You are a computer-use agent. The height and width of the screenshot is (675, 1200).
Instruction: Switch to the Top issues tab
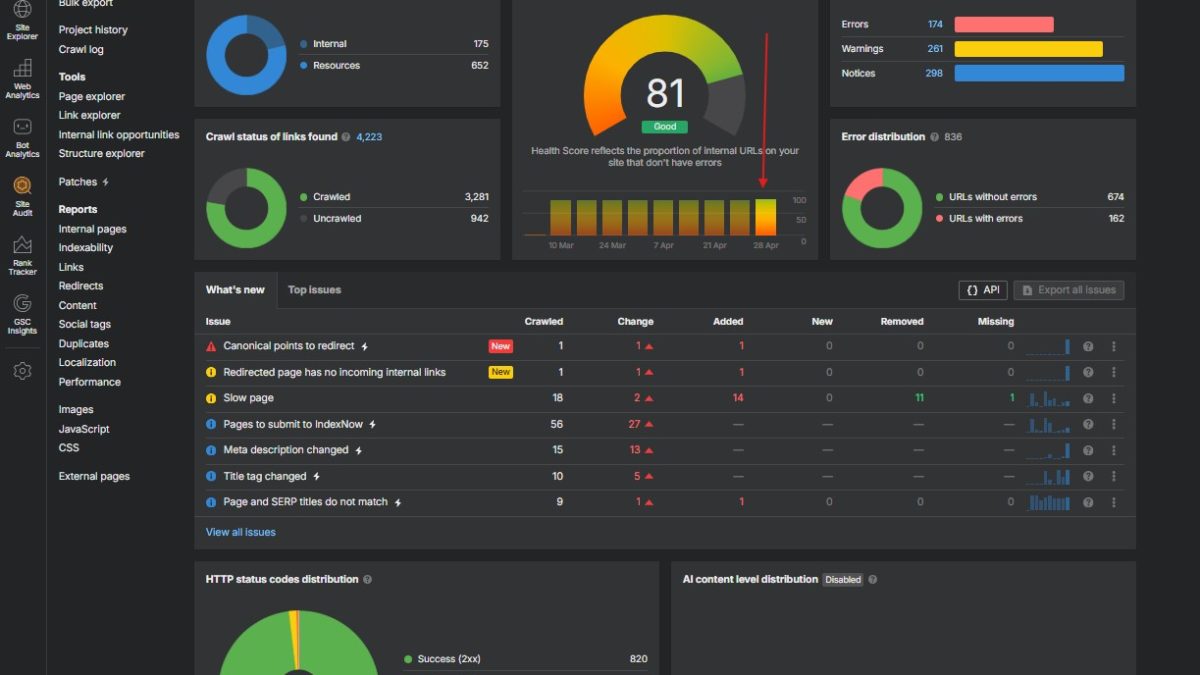pos(314,290)
